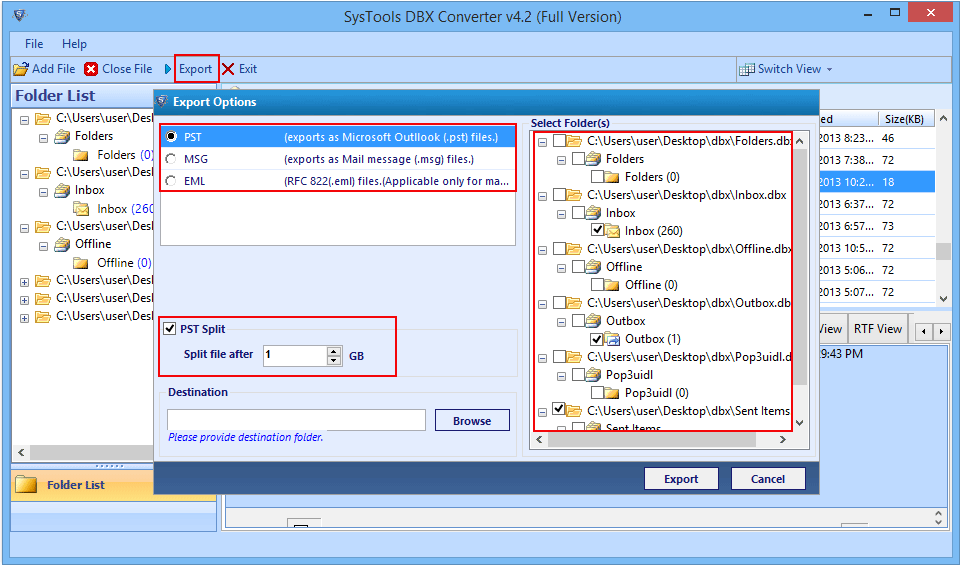Viewport: 960px width, 565px height.
Task: Click the Browse button
Action: 472,421
